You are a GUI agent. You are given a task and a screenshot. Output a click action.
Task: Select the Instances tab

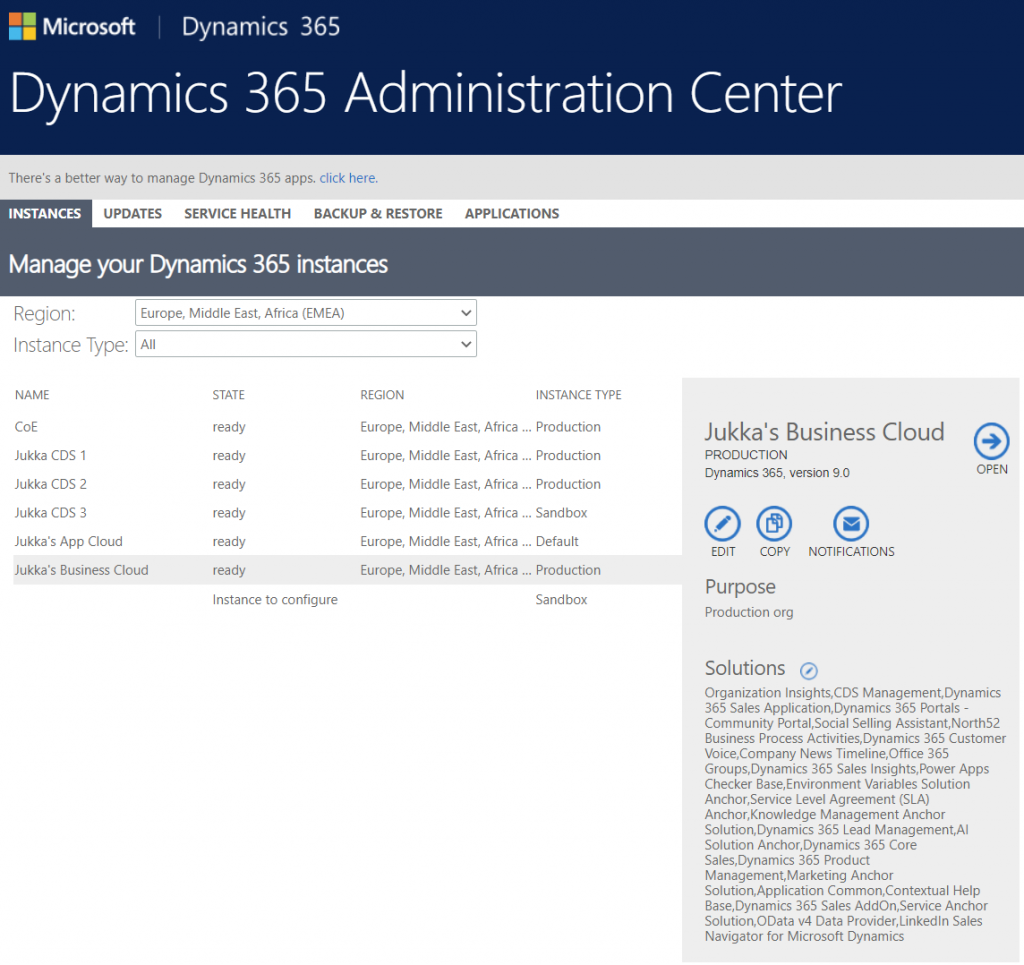[x=45, y=214]
